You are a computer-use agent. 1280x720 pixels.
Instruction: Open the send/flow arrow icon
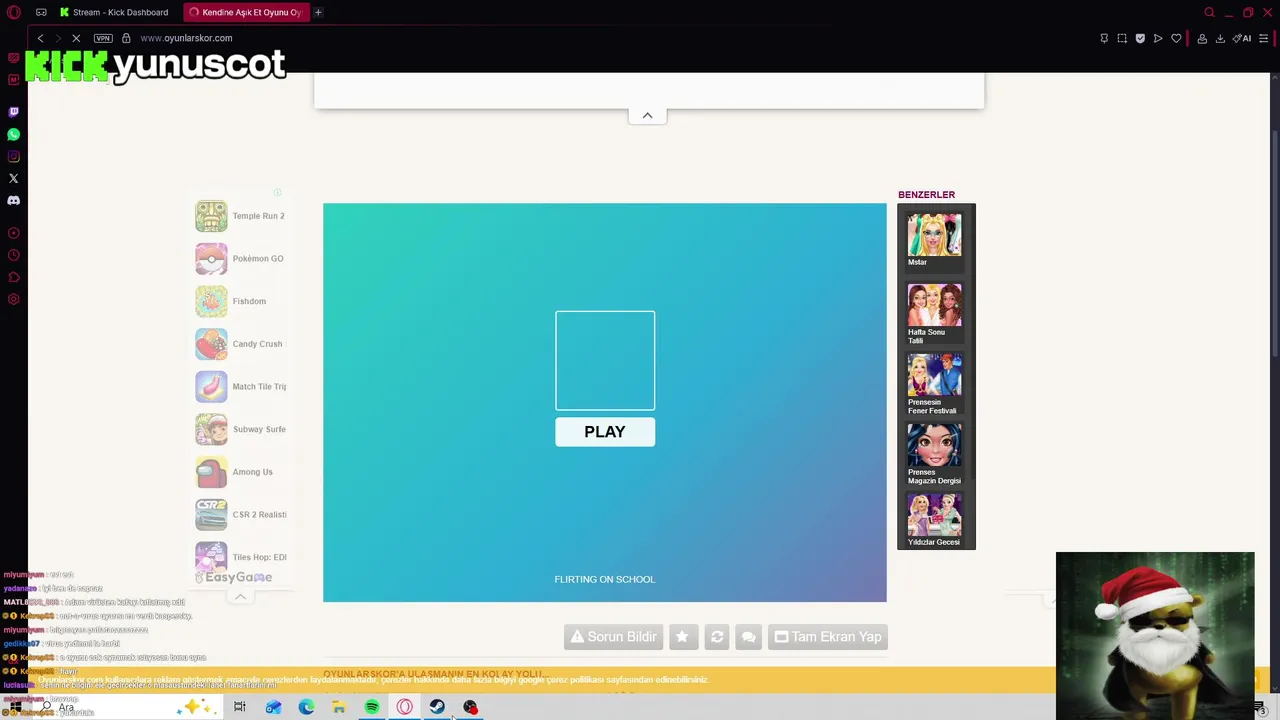(1158, 38)
